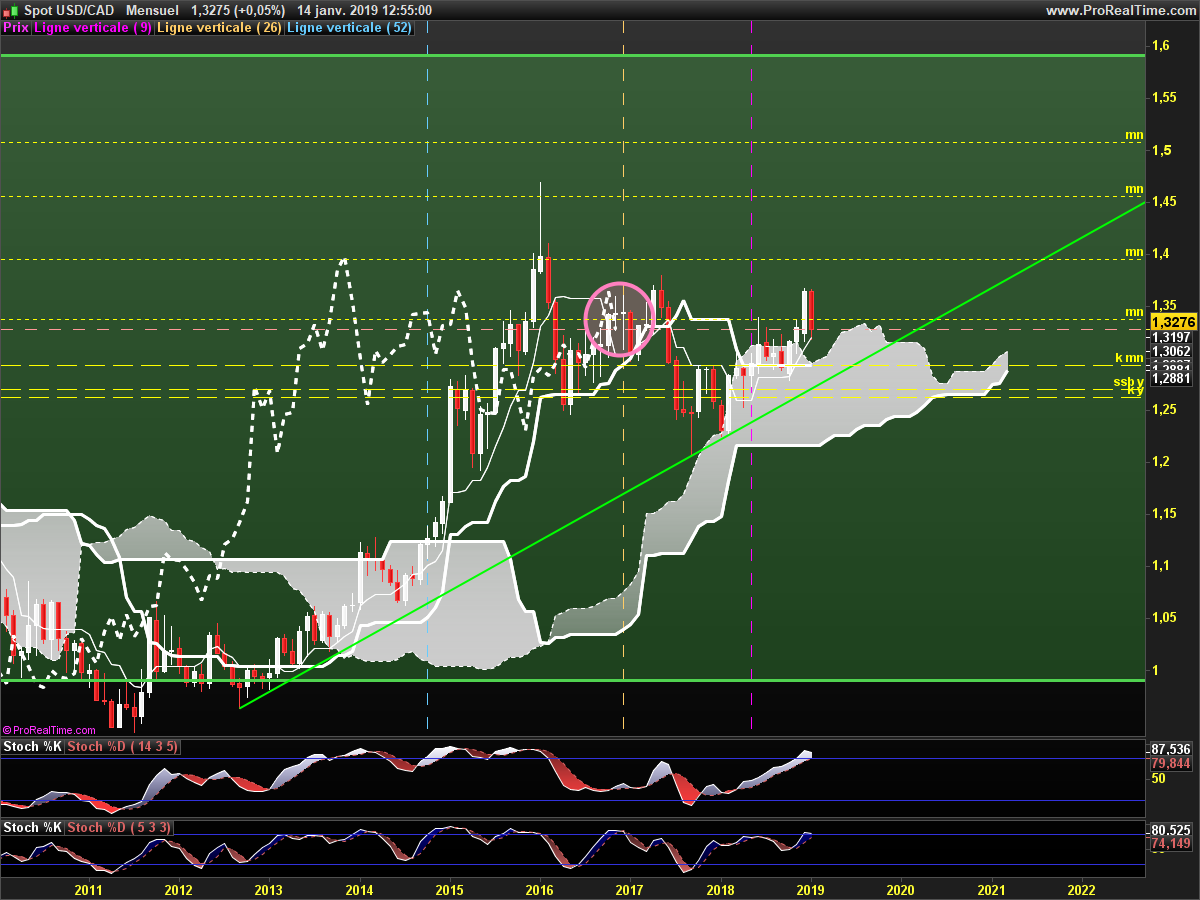Click Stoch %K label in the 5 3 3 panel
The image size is (1200, 900).
pos(33,828)
